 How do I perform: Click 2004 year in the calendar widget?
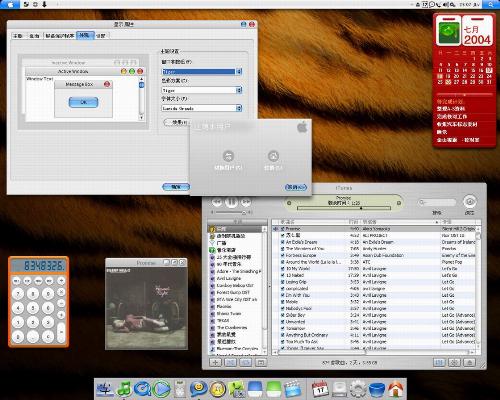477,40
